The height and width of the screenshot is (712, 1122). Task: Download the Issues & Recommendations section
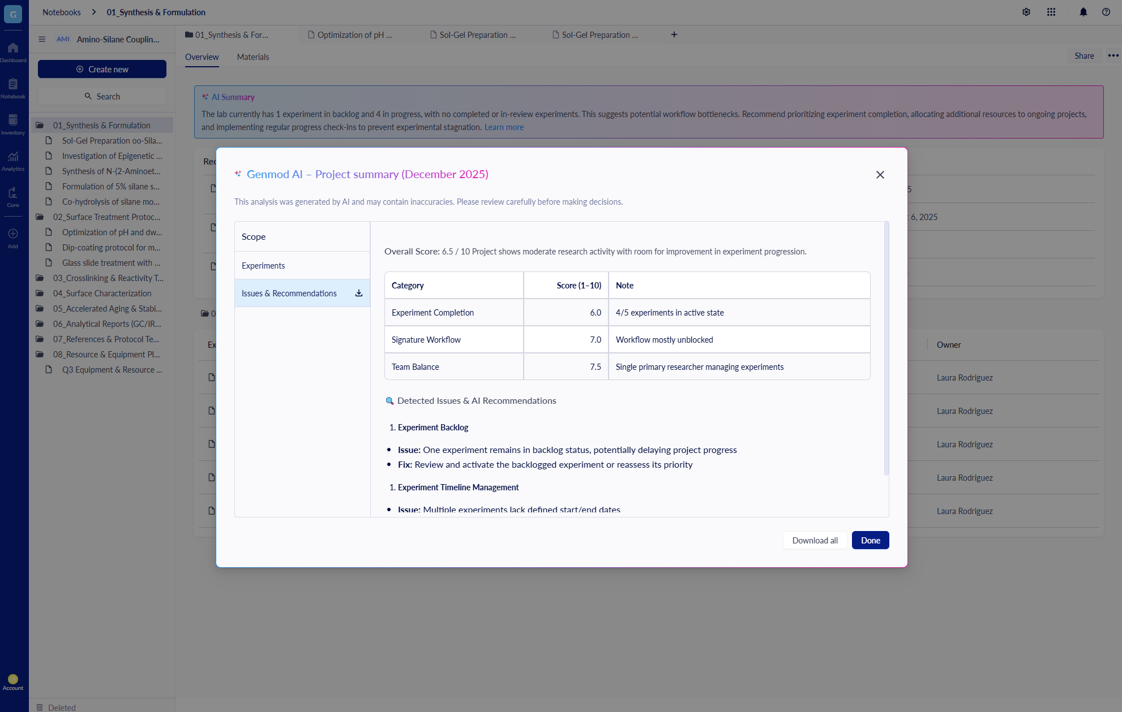point(358,293)
